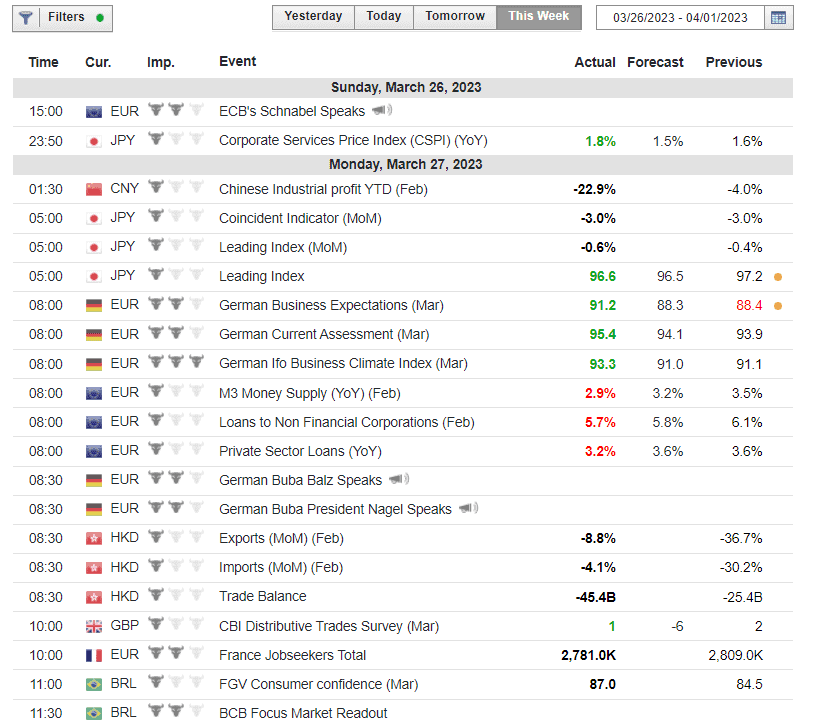813x724 pixels.
Task: Click three-bull importance on Ifo Business Climate
Action: [x=176, y=361]
